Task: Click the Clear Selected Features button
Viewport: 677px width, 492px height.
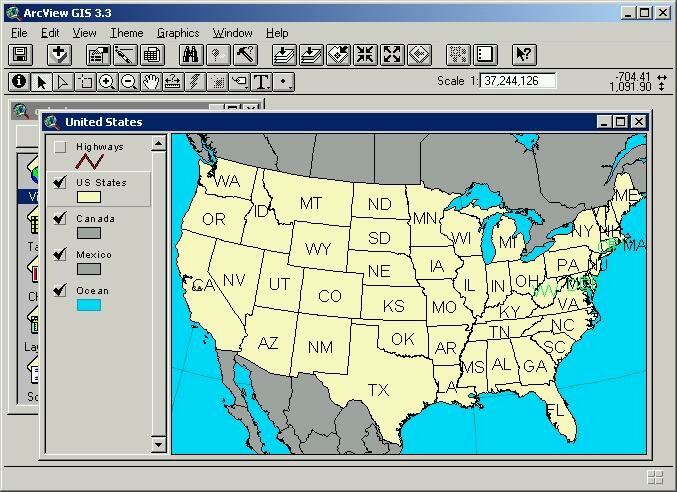Action: [x=485, y=55]
